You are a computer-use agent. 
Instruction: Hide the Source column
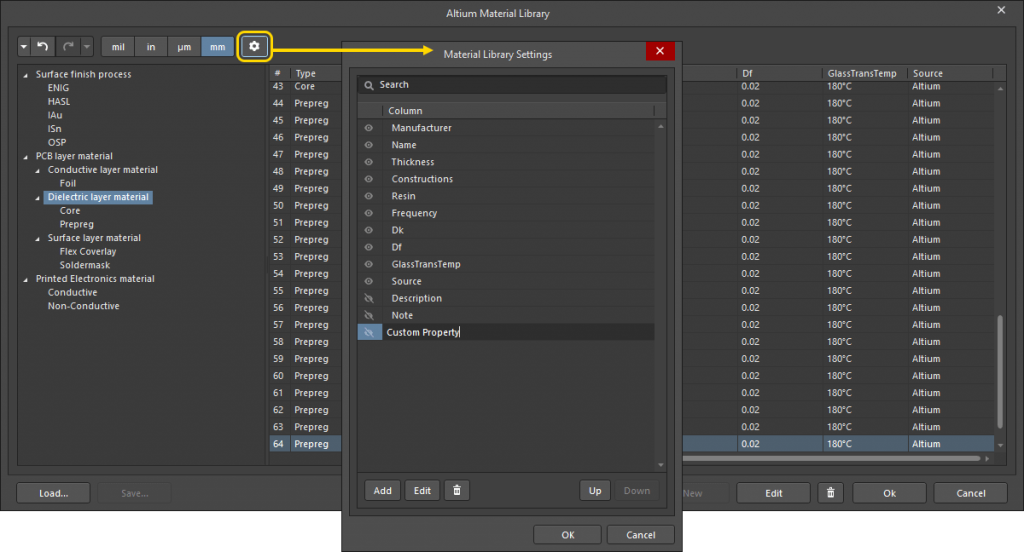(369, 281)
